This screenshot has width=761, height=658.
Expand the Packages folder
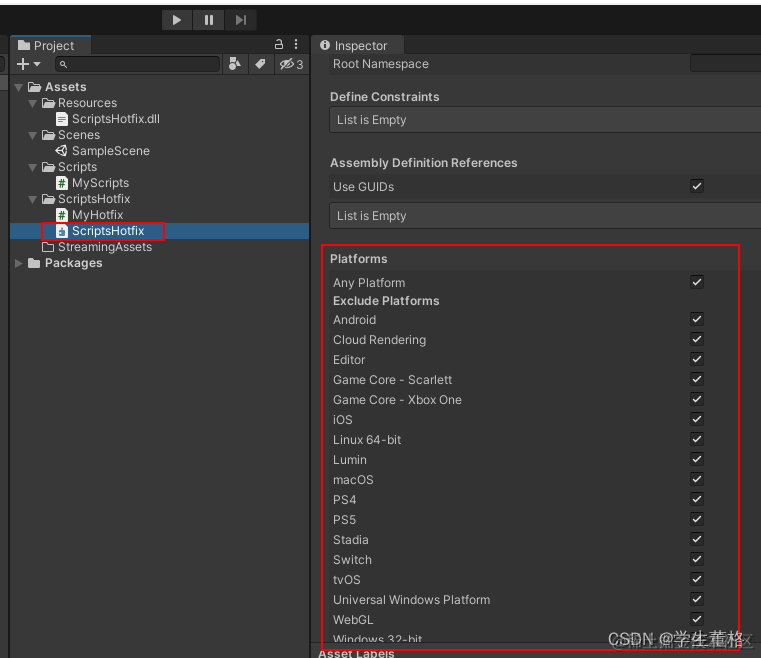(x=19, y=263)
